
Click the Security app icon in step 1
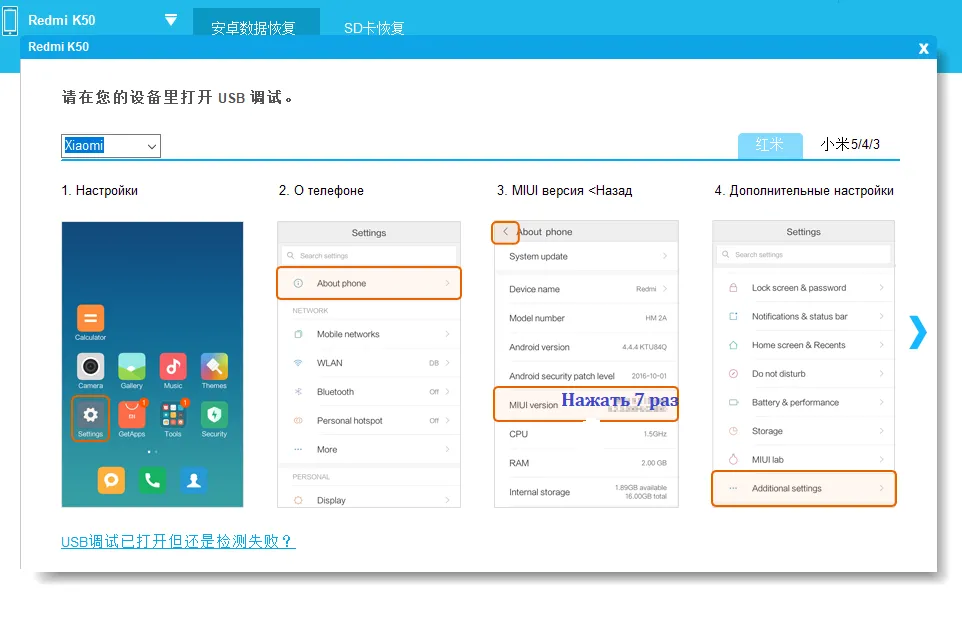coord(214,415)
